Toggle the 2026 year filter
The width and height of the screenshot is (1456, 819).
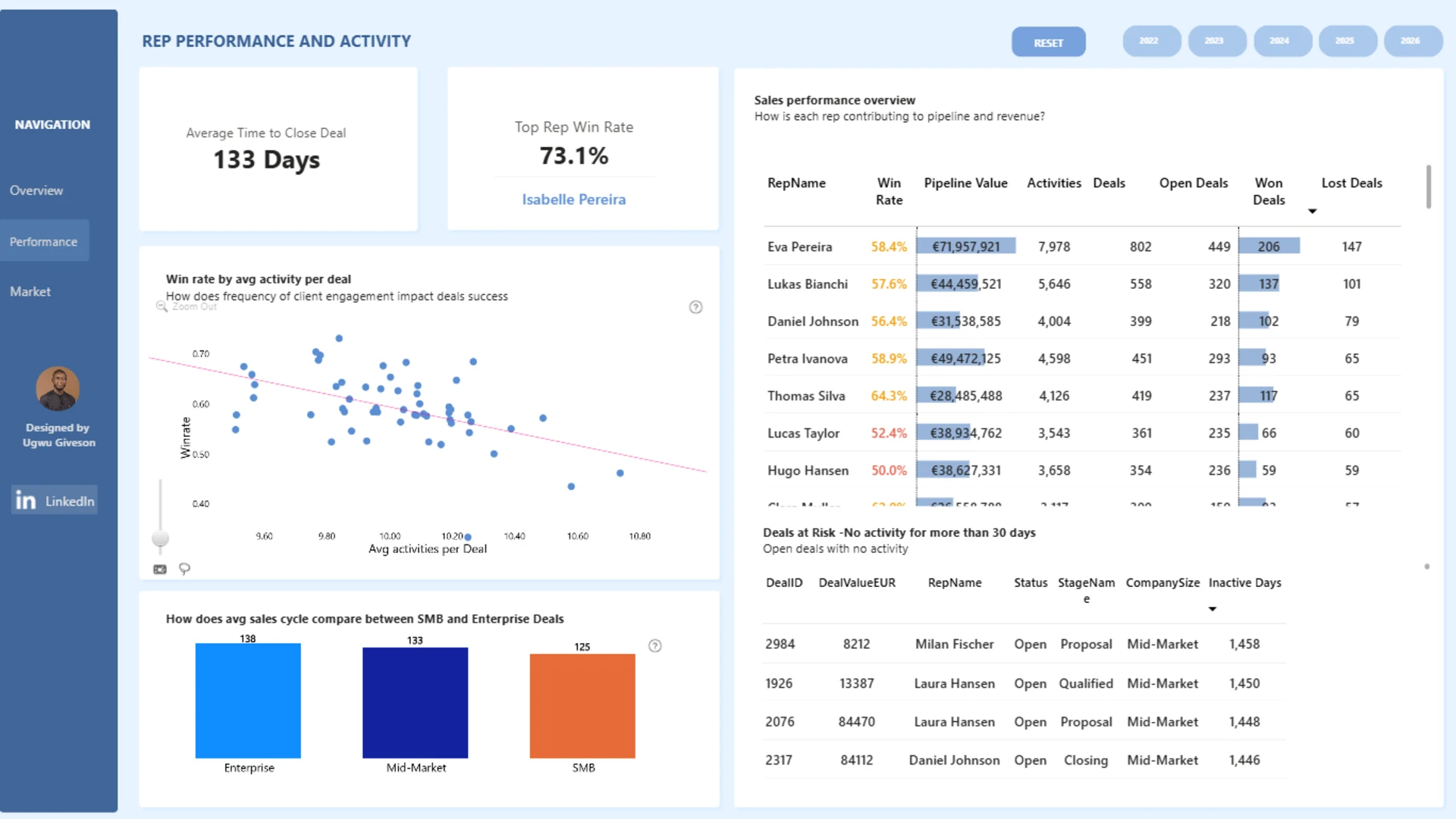(x=1412, y=41)
